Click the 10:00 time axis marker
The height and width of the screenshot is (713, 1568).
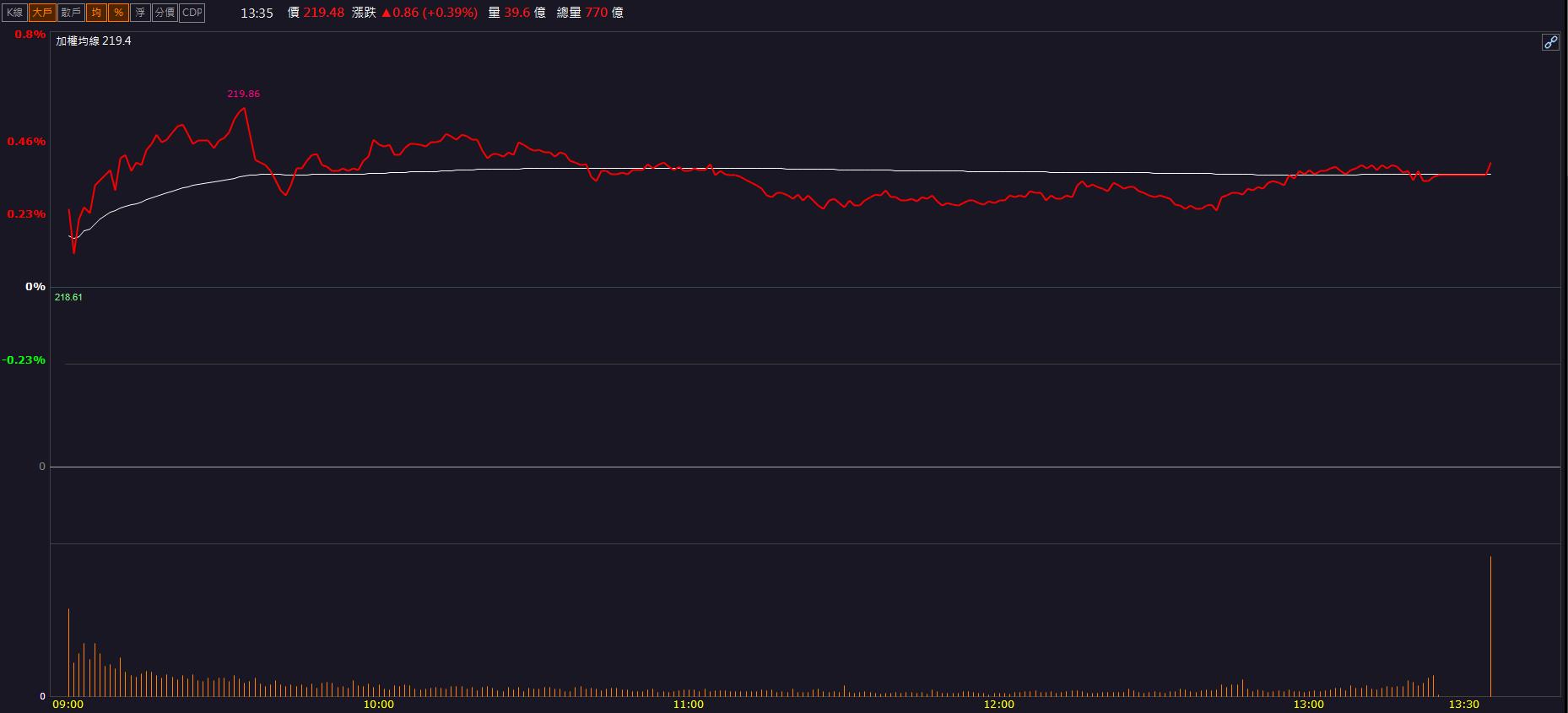378,704
